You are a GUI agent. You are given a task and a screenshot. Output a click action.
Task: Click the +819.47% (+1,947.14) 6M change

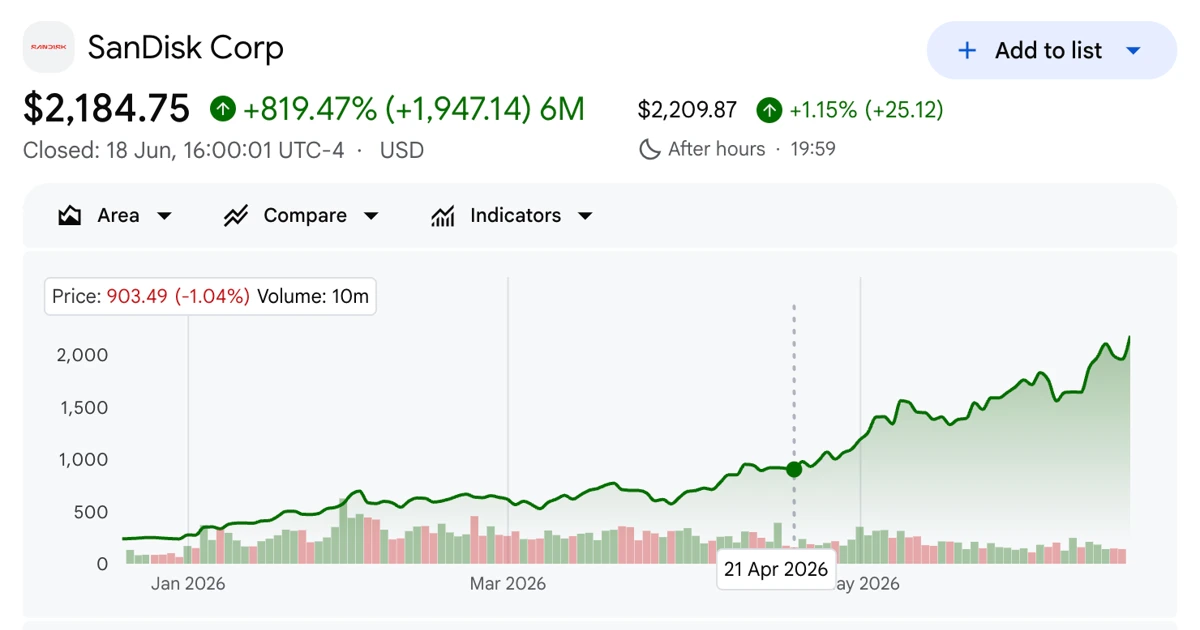coord(414,108)
